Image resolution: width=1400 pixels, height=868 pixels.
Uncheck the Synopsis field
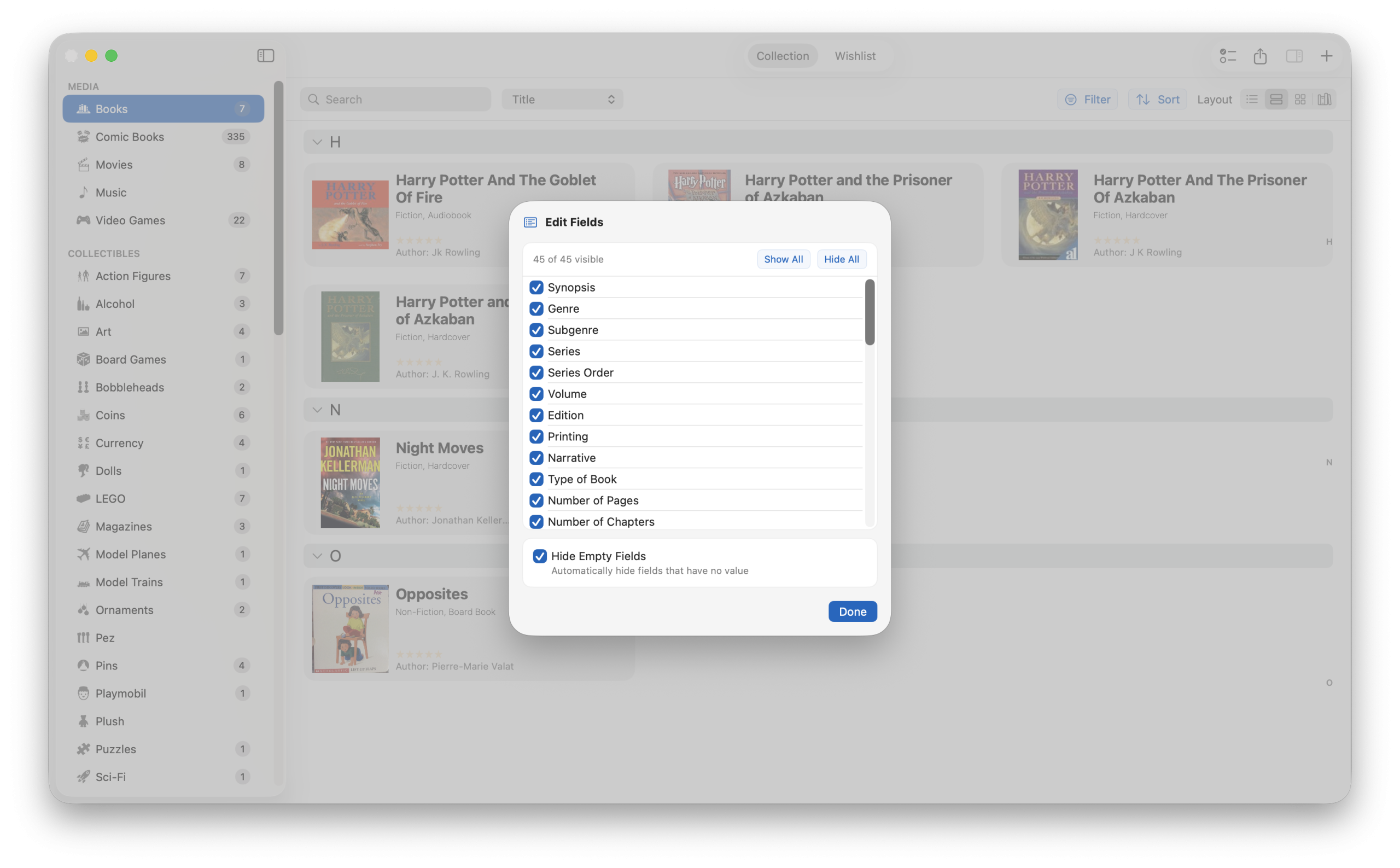click(x=536, y=287)
